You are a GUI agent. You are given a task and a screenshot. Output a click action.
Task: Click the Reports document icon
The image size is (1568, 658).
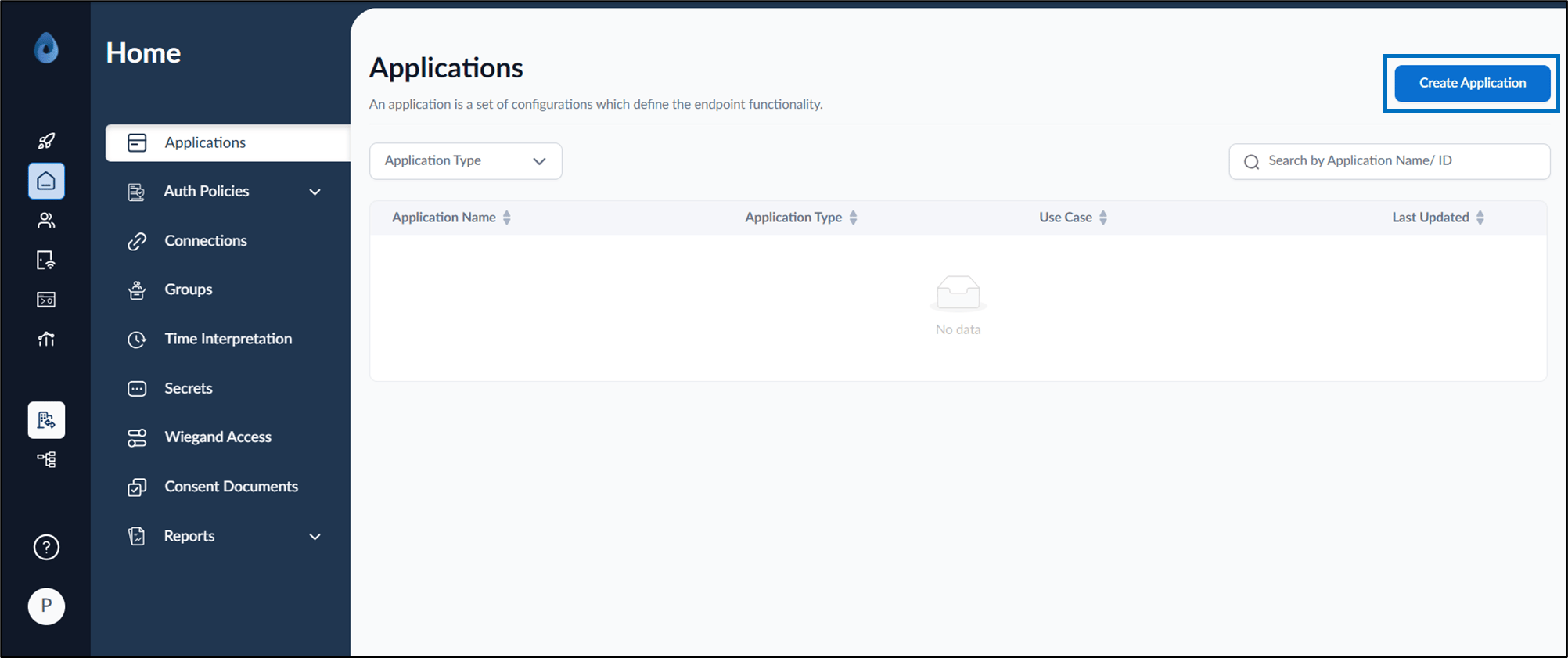[137, 536]
